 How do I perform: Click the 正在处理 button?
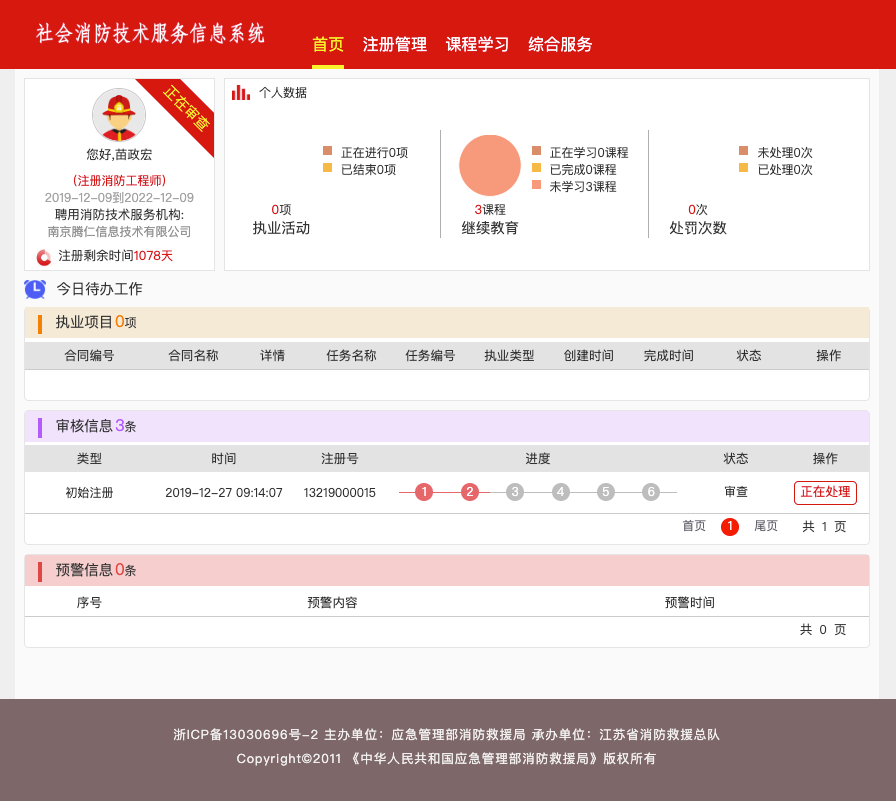coord(825,492)
